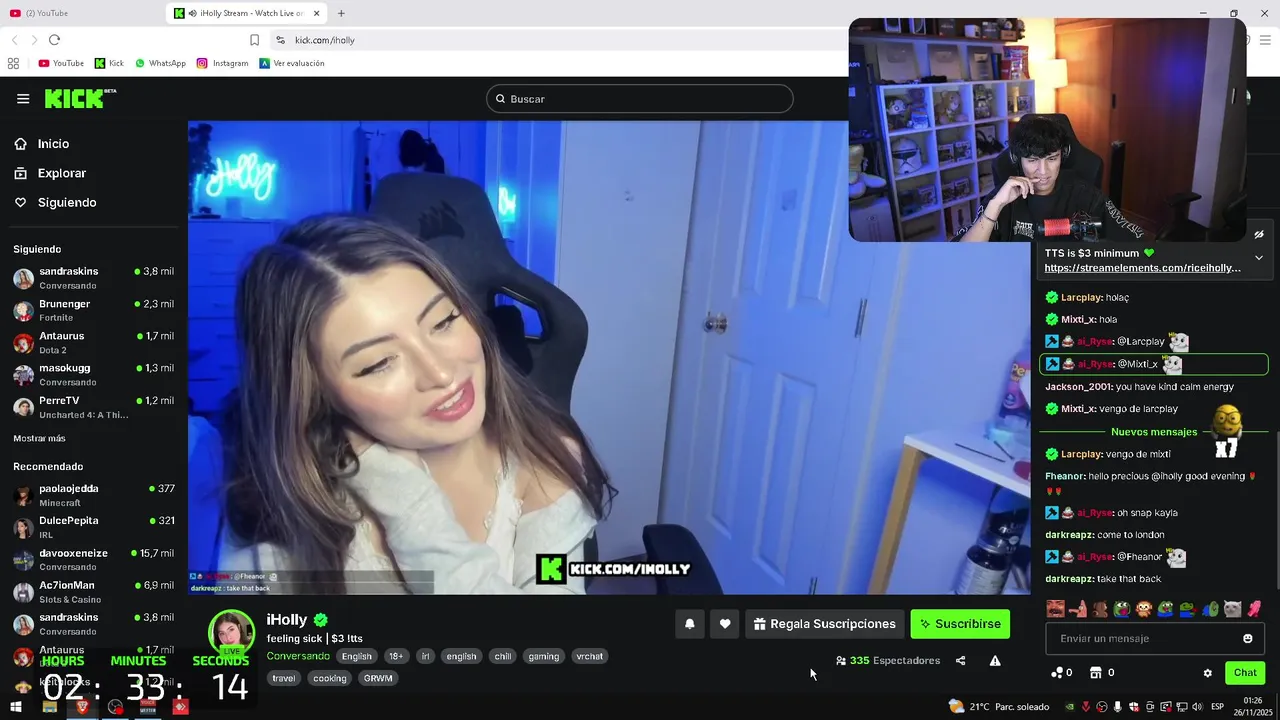The image size is (1280, 720).
Task: Insert the monkey emote into chat
Action: pos(1144,609)
